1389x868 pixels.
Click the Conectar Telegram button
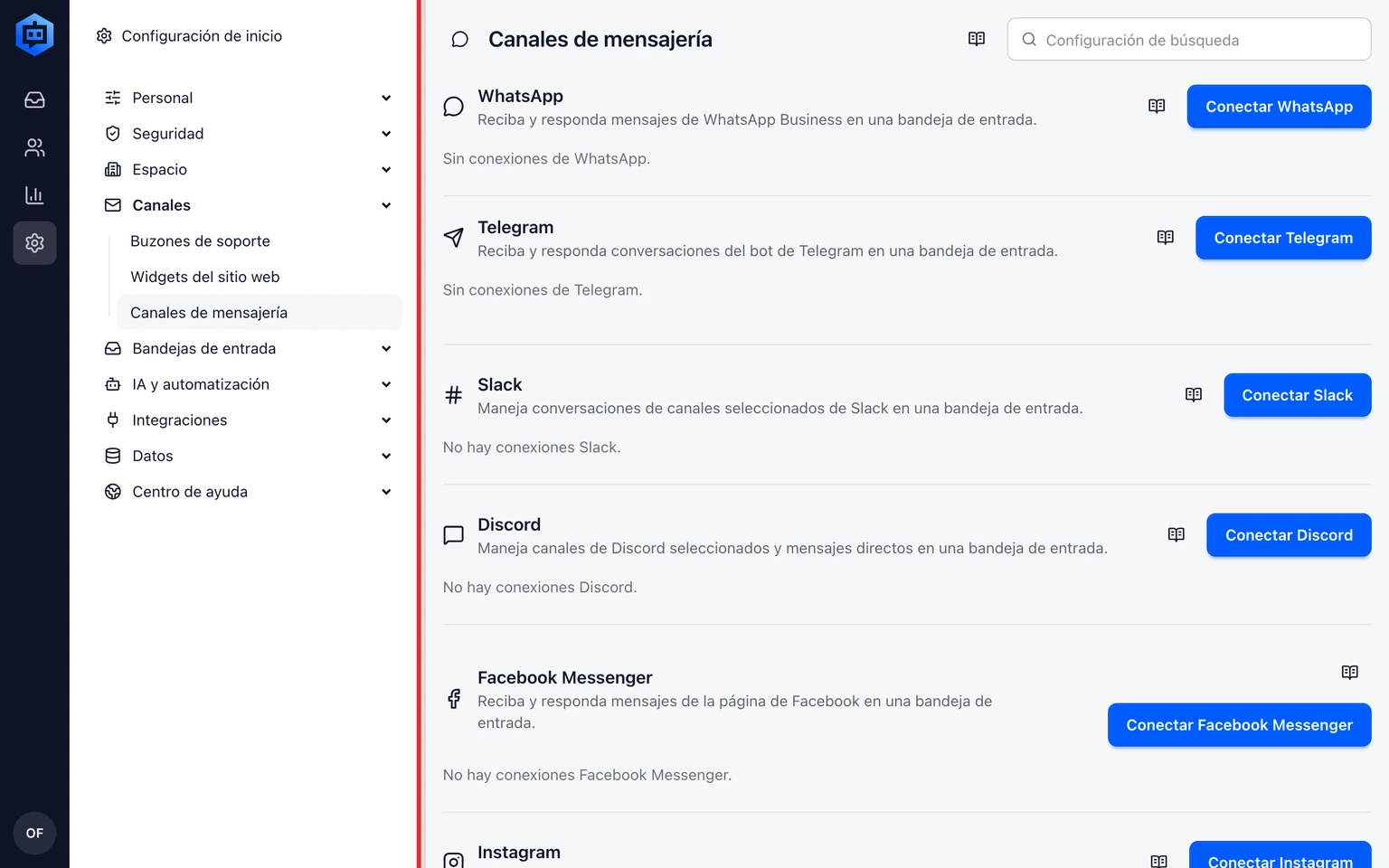click(1283, 238)
